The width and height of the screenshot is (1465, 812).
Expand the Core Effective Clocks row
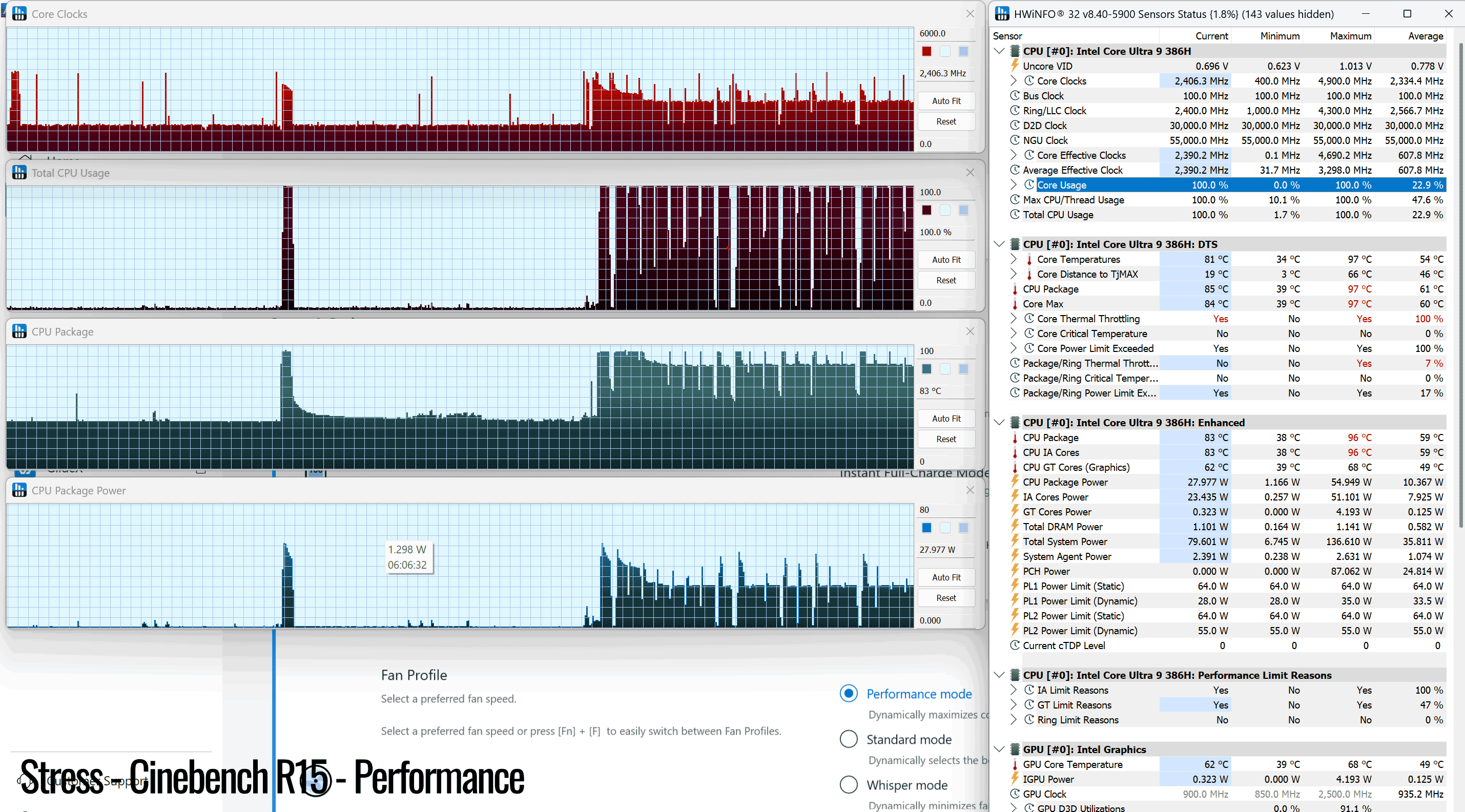tap(1014, 155)
